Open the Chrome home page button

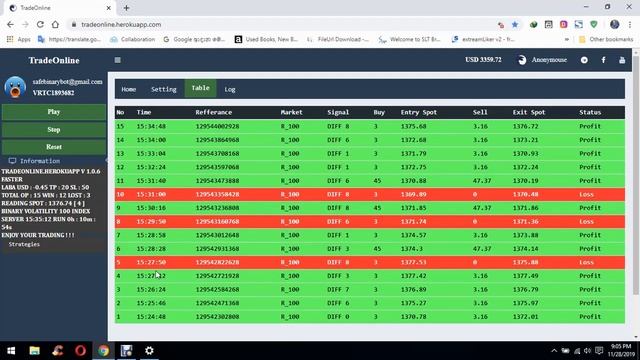[x=55, y=24]
